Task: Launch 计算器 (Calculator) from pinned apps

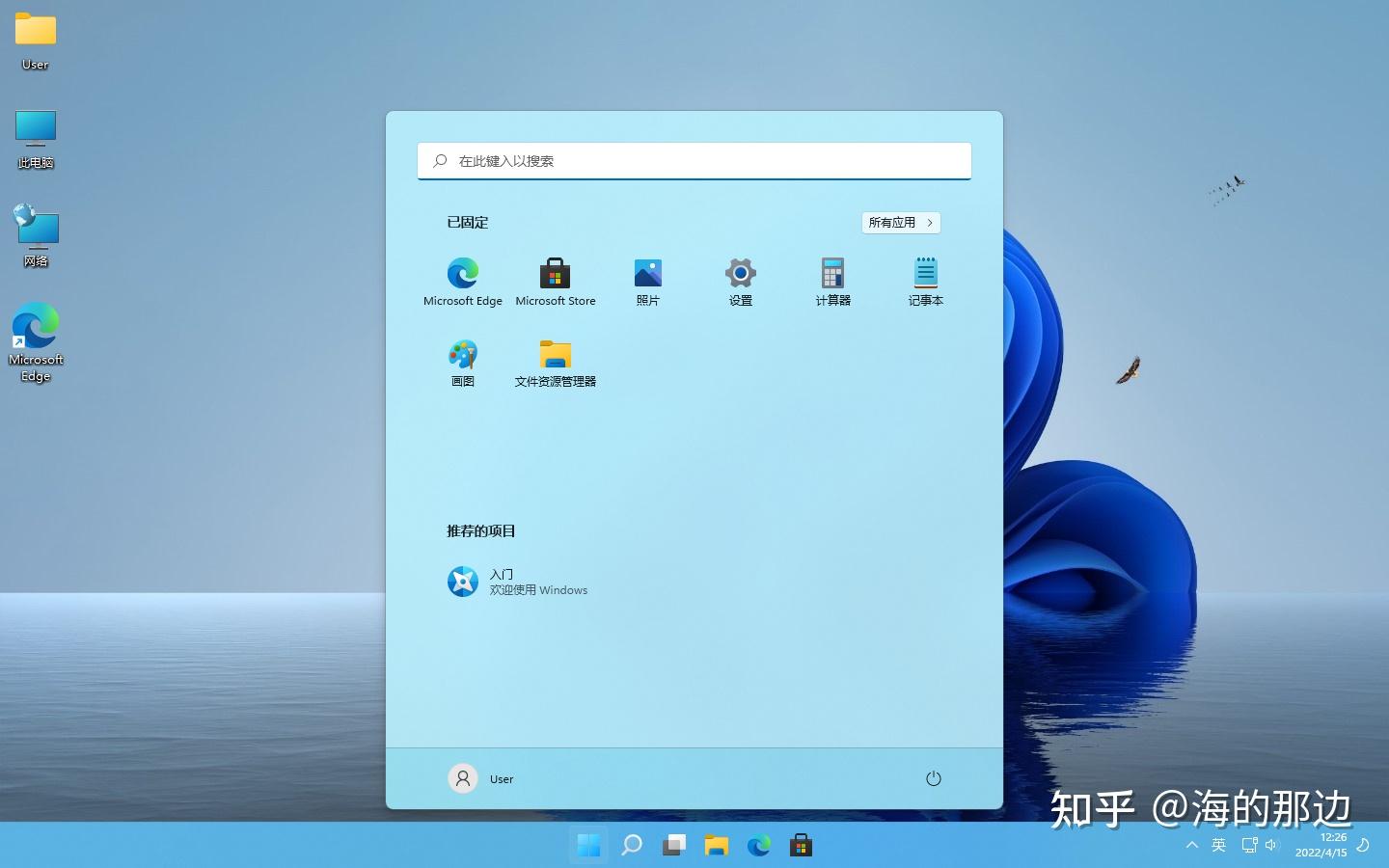Action: (x=832, y=280)
